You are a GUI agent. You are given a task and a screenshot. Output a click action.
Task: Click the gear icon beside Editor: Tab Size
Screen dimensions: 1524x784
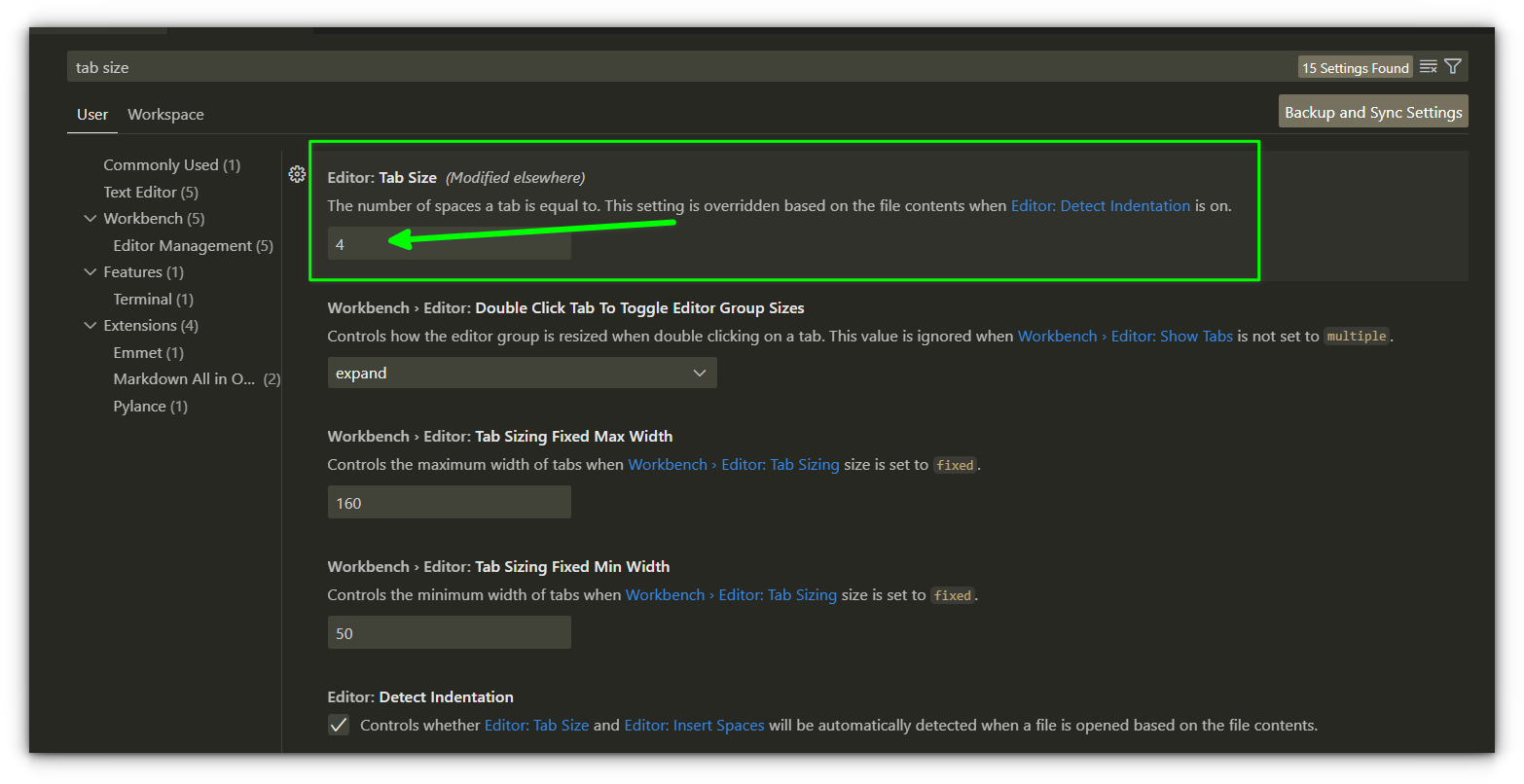tap(297, 174)
